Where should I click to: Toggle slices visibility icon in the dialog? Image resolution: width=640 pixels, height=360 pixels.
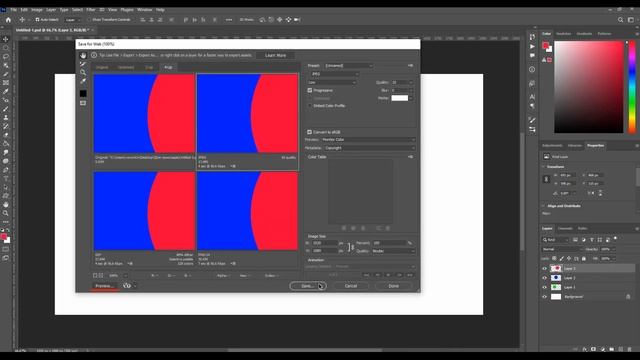83,103
